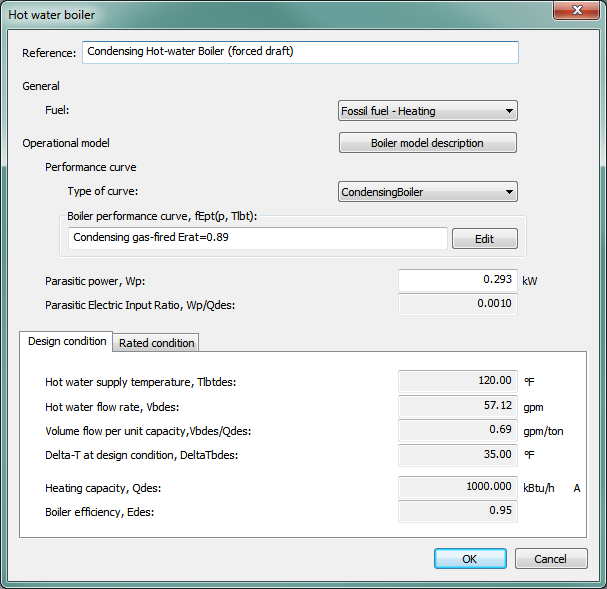Open the Fuel dropdown

click(x=428, y=111)
